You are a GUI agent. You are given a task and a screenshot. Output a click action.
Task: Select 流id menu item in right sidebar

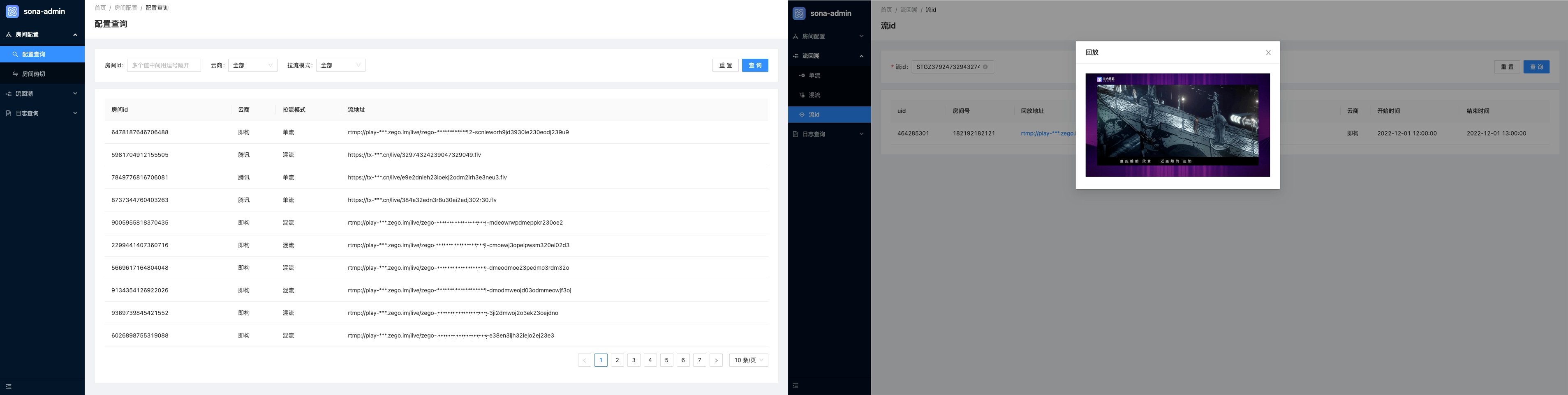[829, 115]
